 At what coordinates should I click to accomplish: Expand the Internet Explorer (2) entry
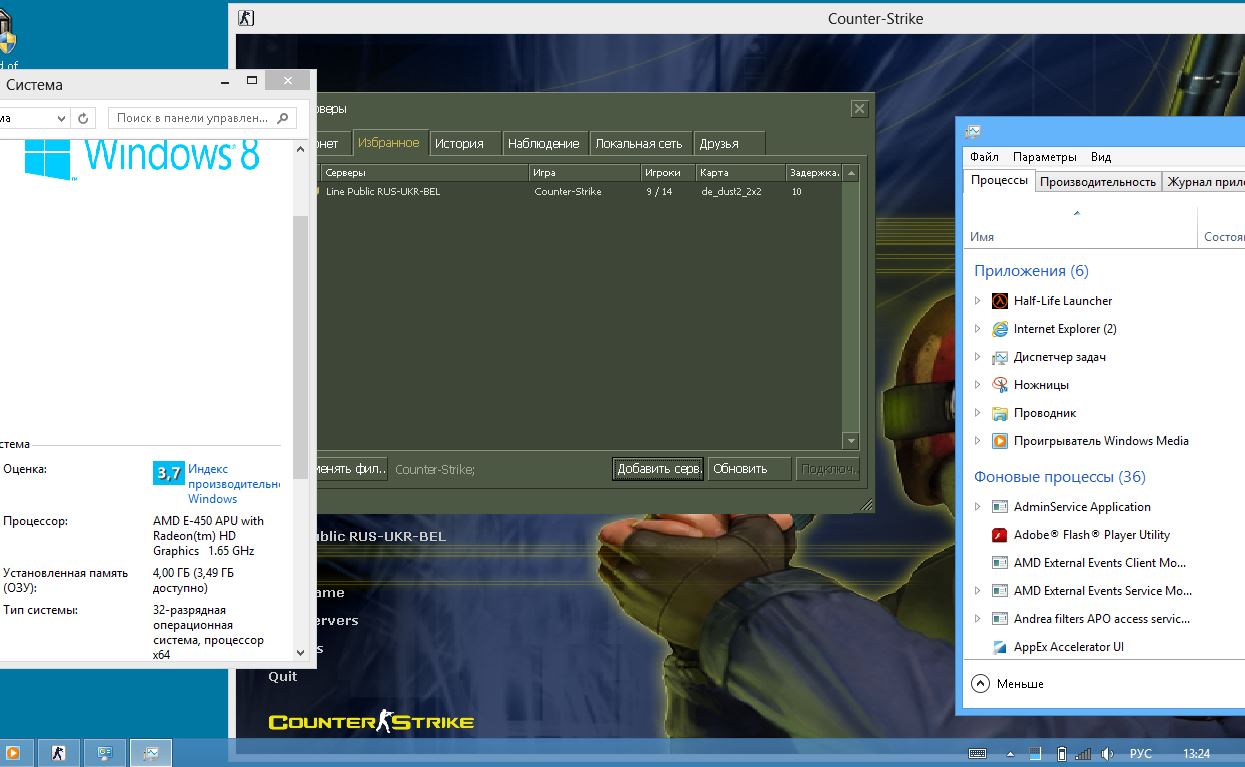pyautogui.click(x=978, y=329)
